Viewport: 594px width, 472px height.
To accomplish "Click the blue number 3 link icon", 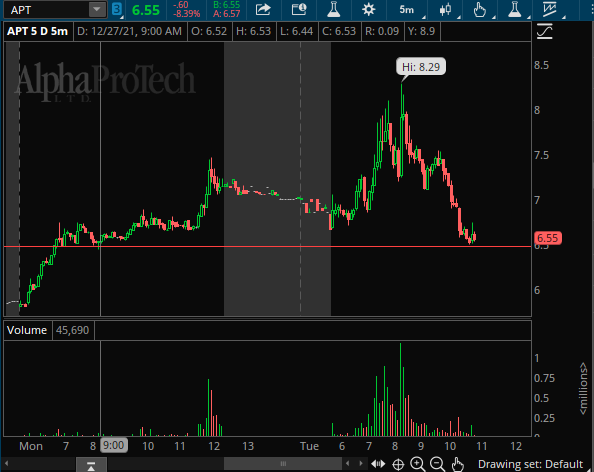I will coord(117,9).
